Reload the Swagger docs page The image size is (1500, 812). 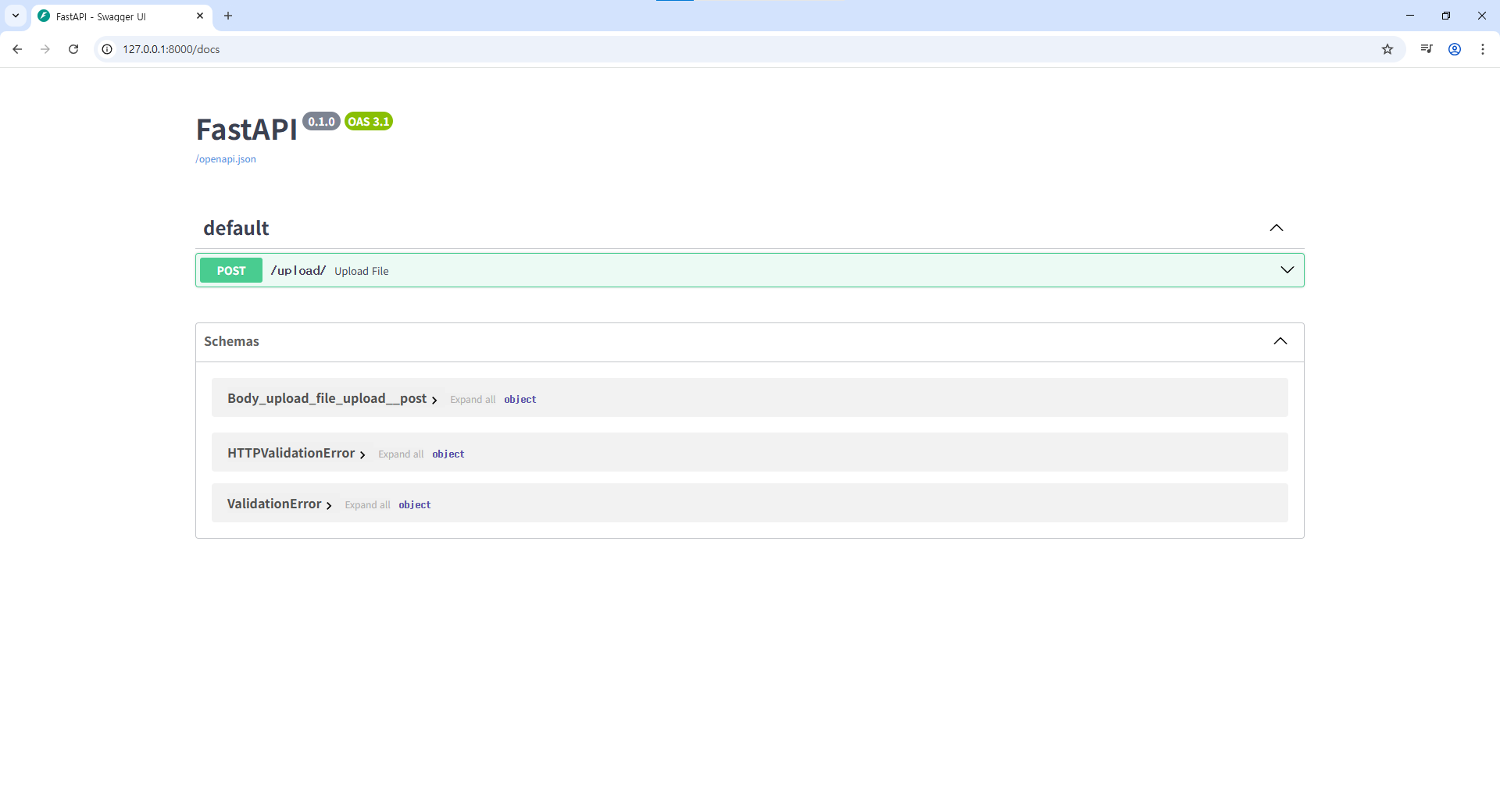[73, 49]
